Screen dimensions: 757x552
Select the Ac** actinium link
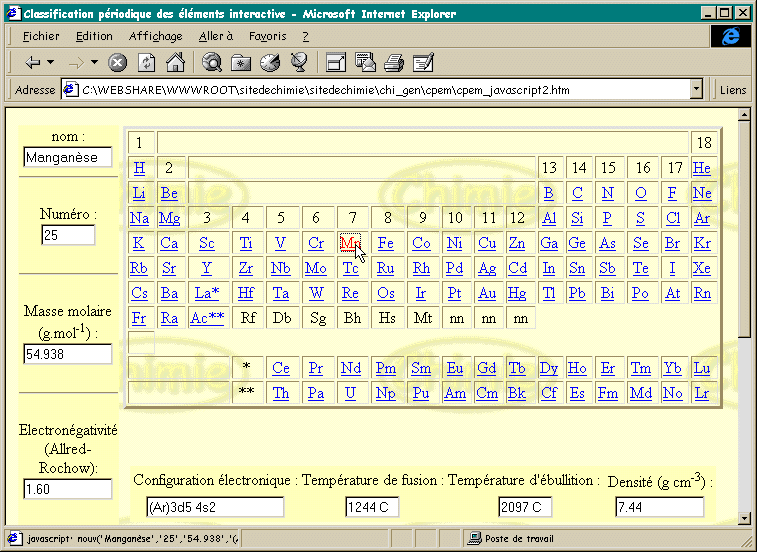tap(207, 318)
